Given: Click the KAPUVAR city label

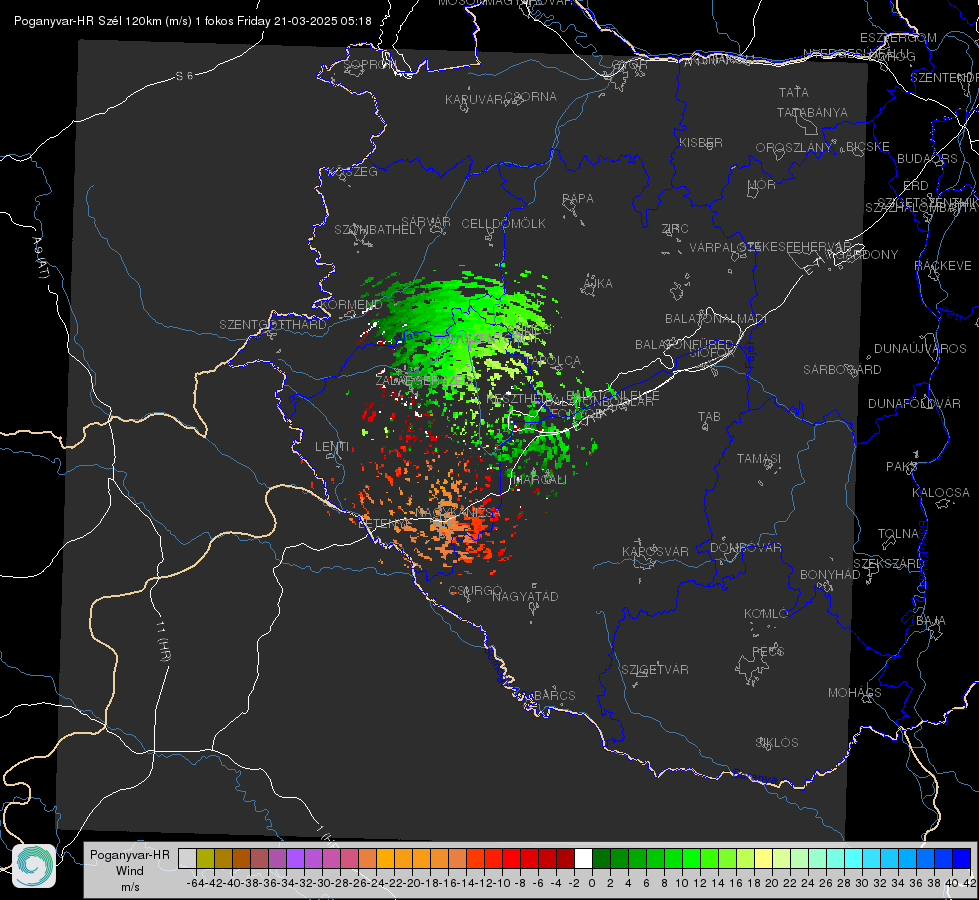Looking at the screenshot, I should coord(474,100).
